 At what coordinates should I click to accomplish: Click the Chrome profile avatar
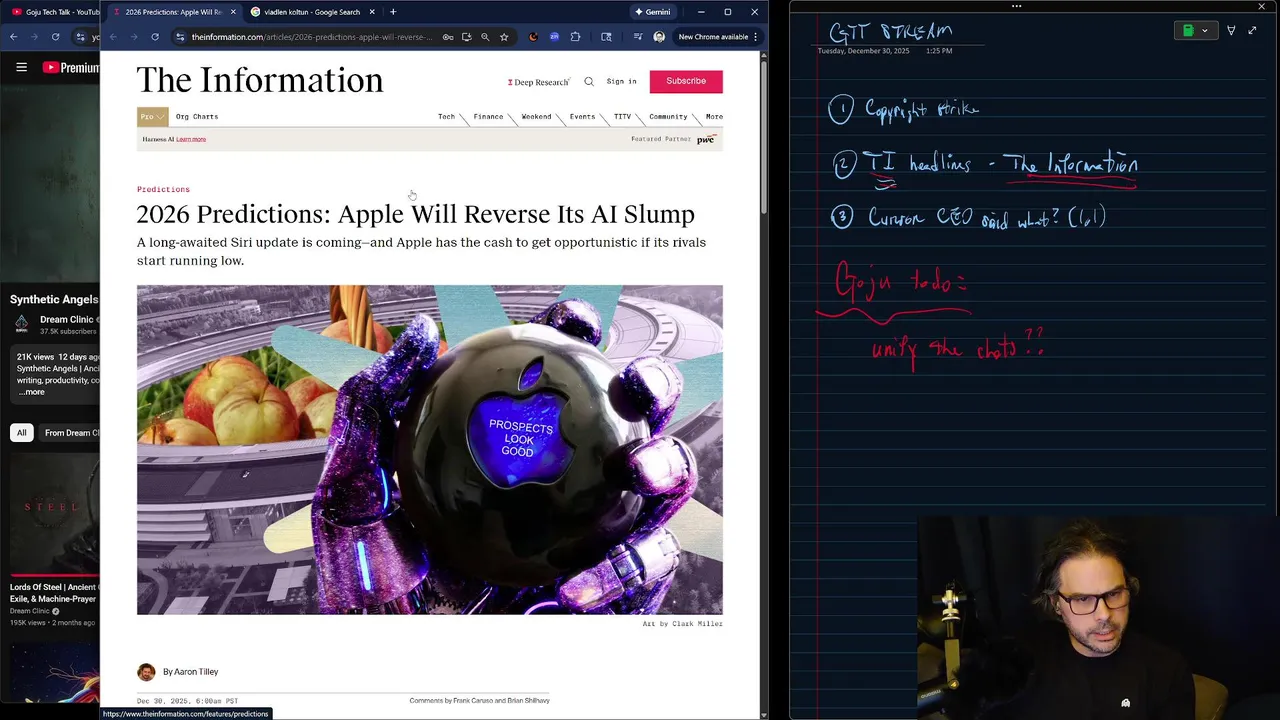[x=659, y=37]
